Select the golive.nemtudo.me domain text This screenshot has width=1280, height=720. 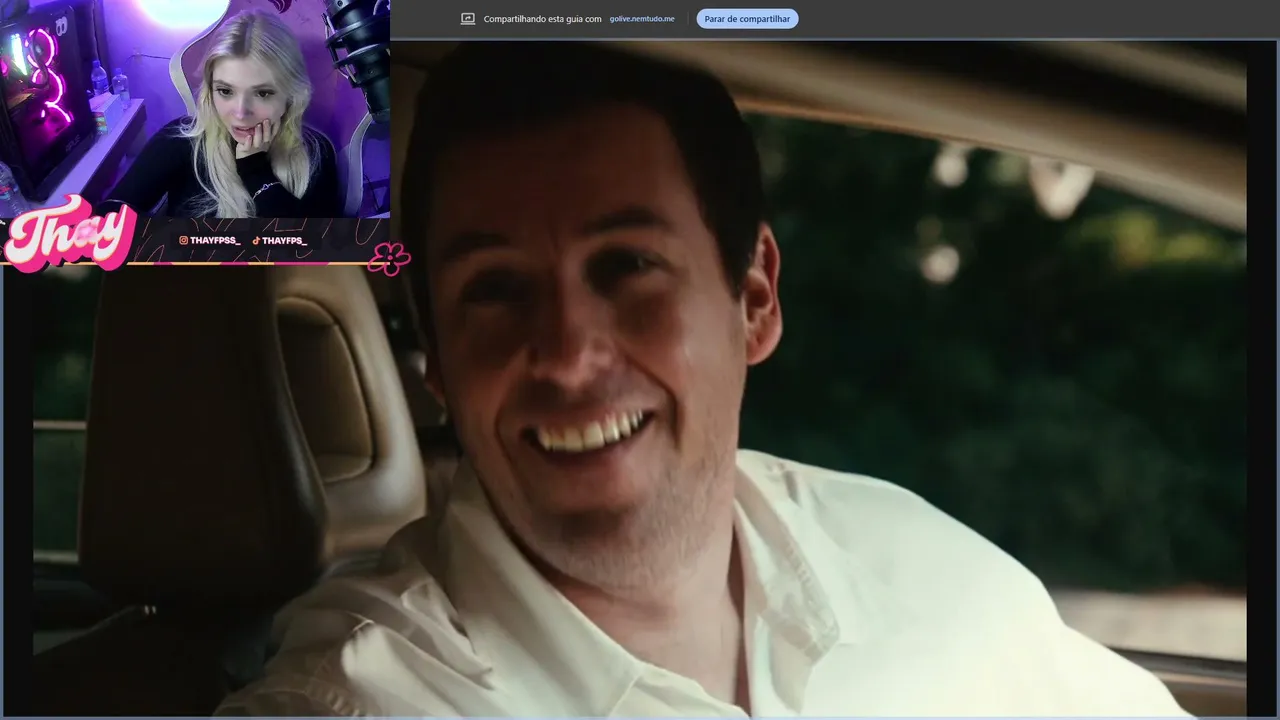coord(642,19)
